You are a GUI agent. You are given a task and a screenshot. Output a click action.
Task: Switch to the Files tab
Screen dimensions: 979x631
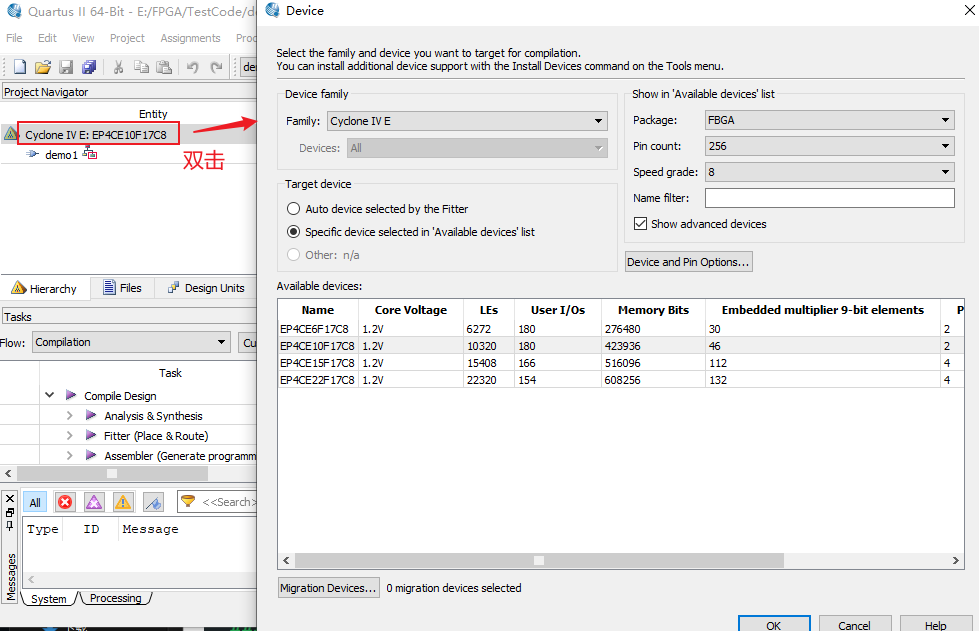tap(122, 288)
